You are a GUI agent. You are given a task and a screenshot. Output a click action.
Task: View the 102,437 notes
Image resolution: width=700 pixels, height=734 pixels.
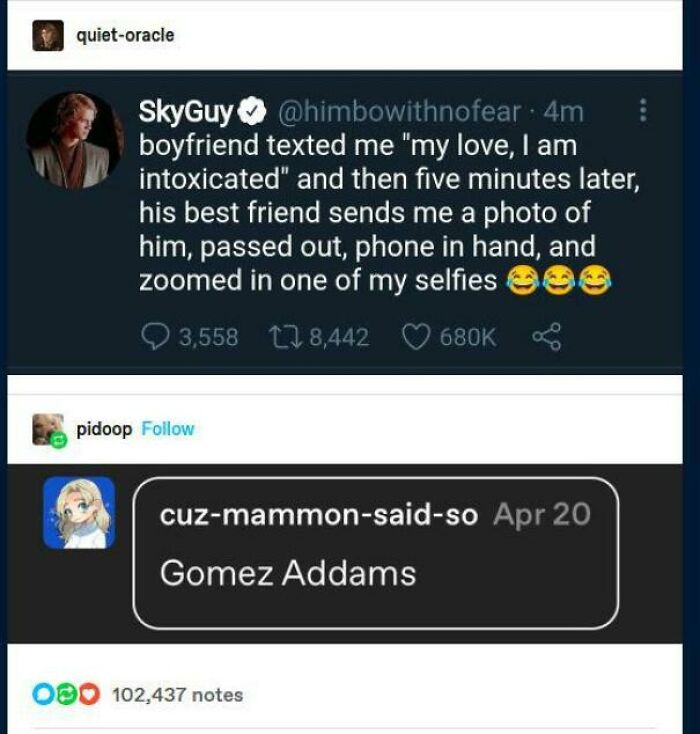tap(176, 694)
